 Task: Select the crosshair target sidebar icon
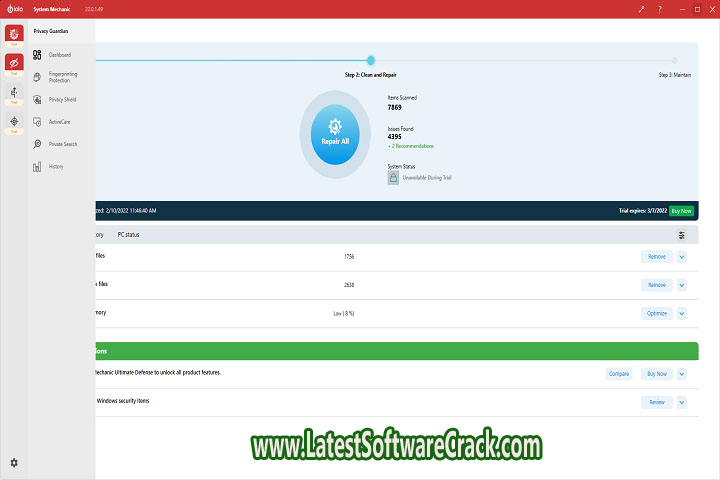pyautogui.click(x=14, y=121)
